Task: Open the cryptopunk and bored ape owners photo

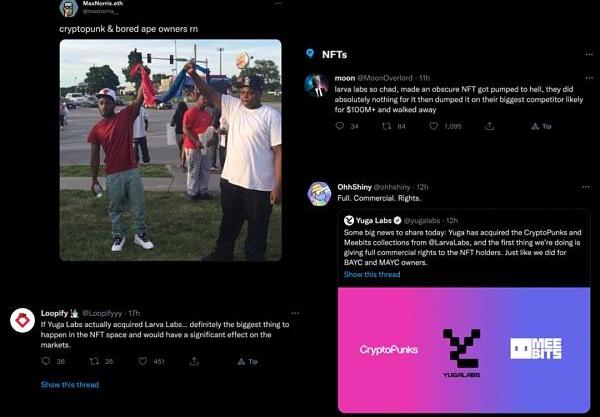Action: [x=171, y=150]
